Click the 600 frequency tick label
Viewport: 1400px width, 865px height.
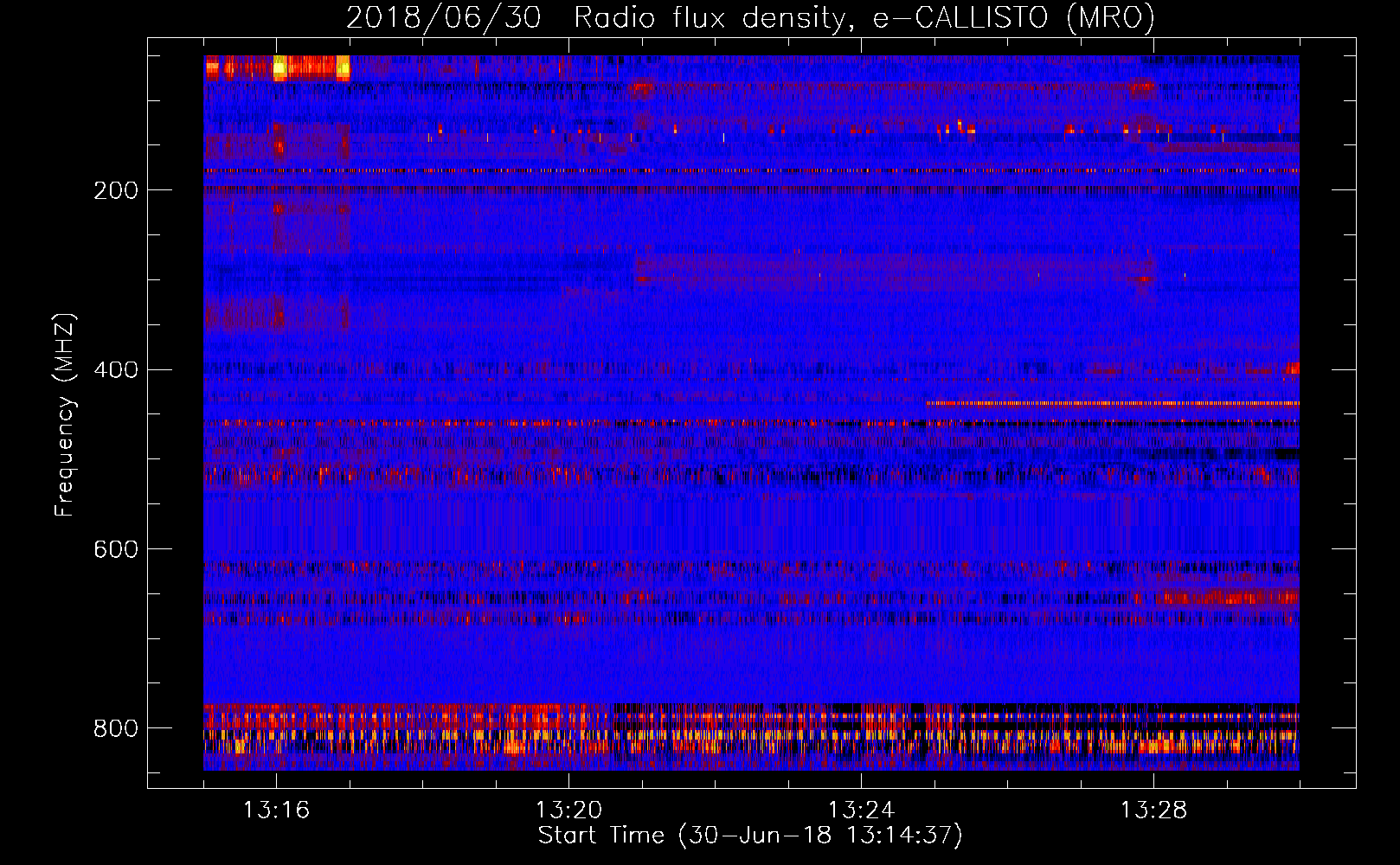[x=116, y=549]
